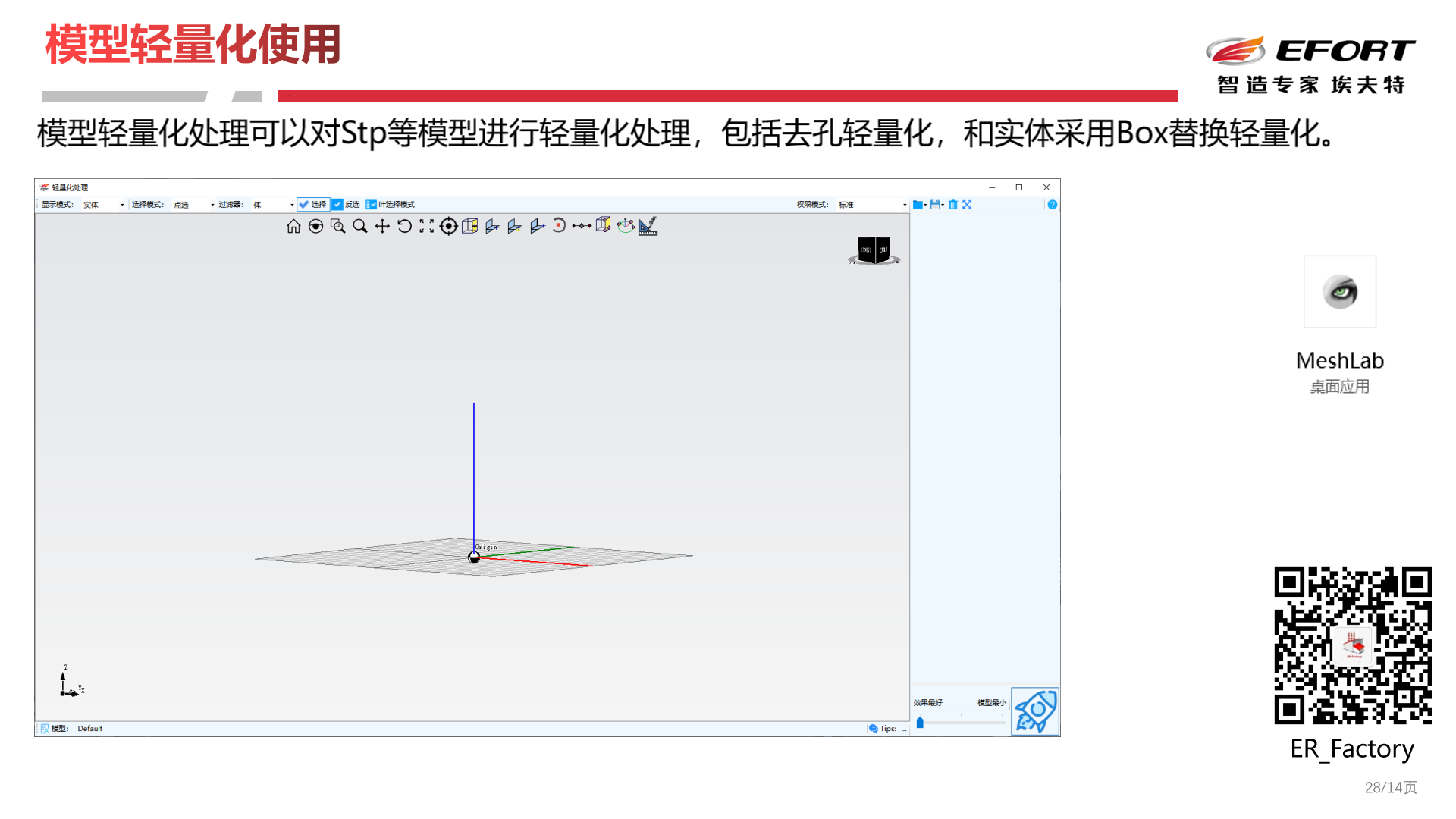This screenshot has height=819, width=1456.
Task: Activate the Pan tool in the viewport toolbar
Action: click(x=382, y=225)
